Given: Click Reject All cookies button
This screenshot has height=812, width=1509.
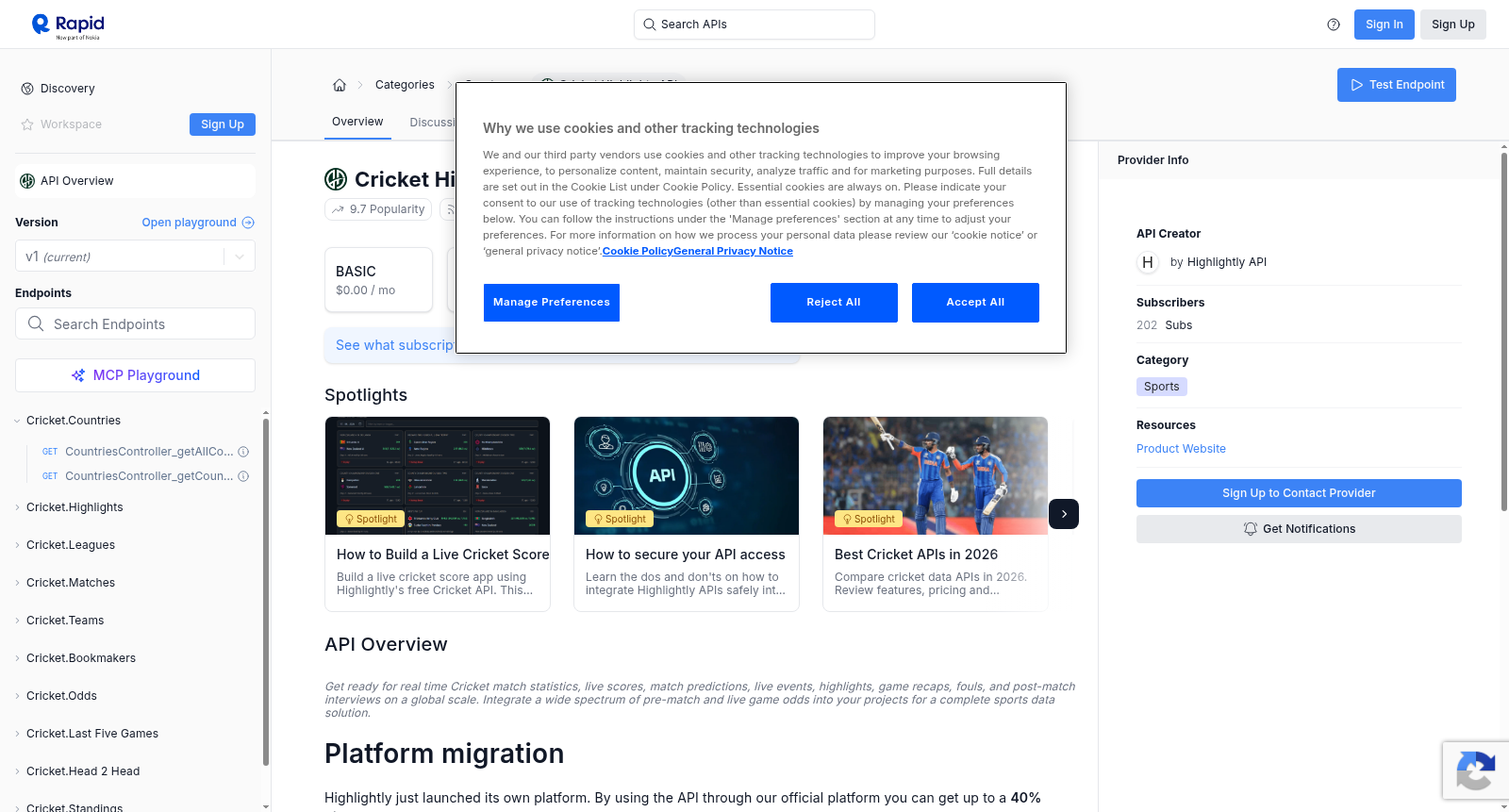Looking at the screenshot, I should (834, 303).
